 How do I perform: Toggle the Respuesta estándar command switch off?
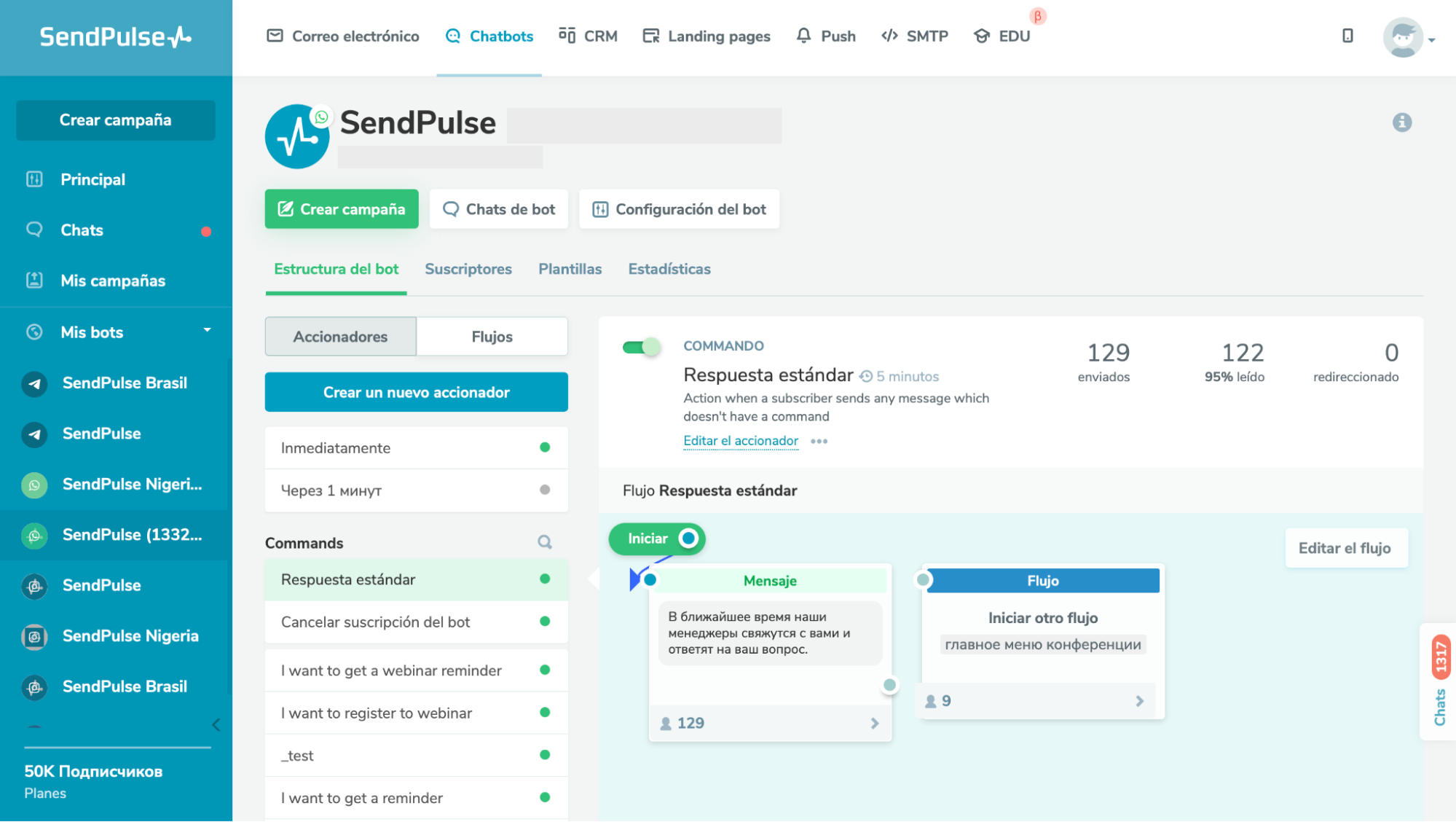click(641, 348)
